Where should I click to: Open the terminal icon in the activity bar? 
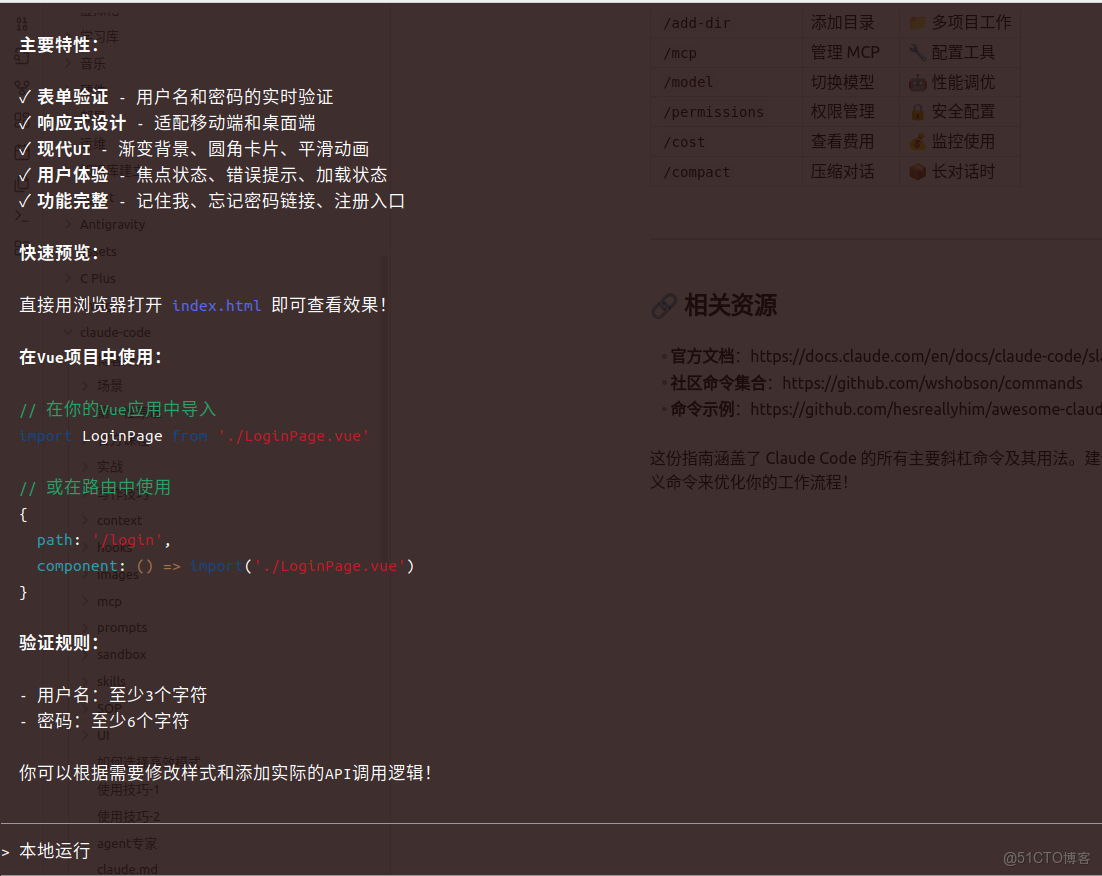click(22, 216)
